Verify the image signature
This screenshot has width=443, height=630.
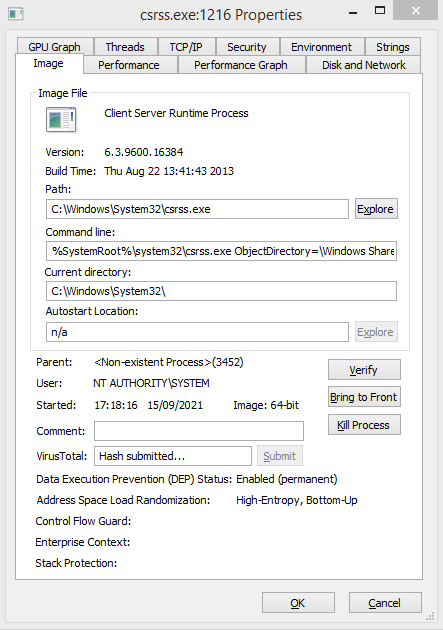pyautogui.click(x=364, y=370)
